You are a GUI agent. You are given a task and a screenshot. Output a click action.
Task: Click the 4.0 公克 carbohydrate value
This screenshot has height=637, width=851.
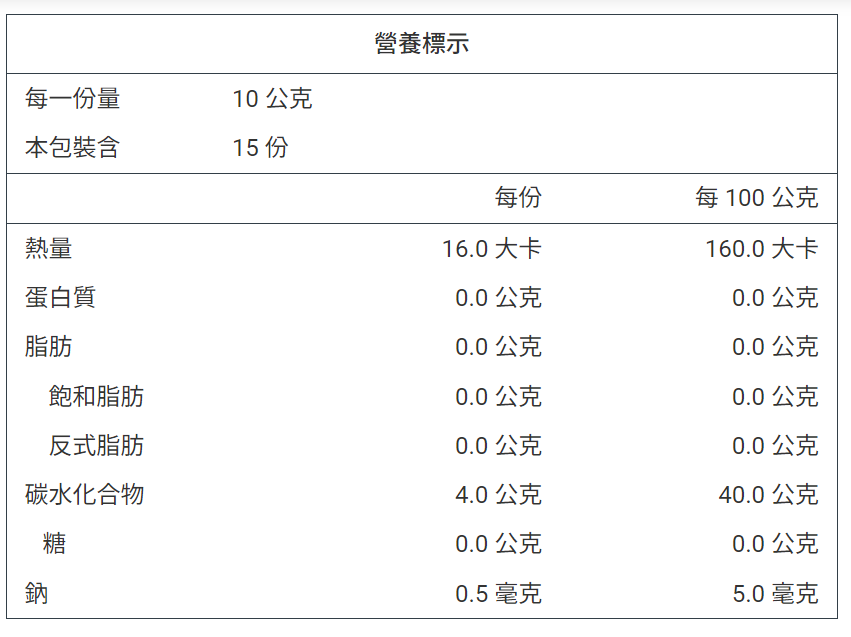click(x=498, y=494)
